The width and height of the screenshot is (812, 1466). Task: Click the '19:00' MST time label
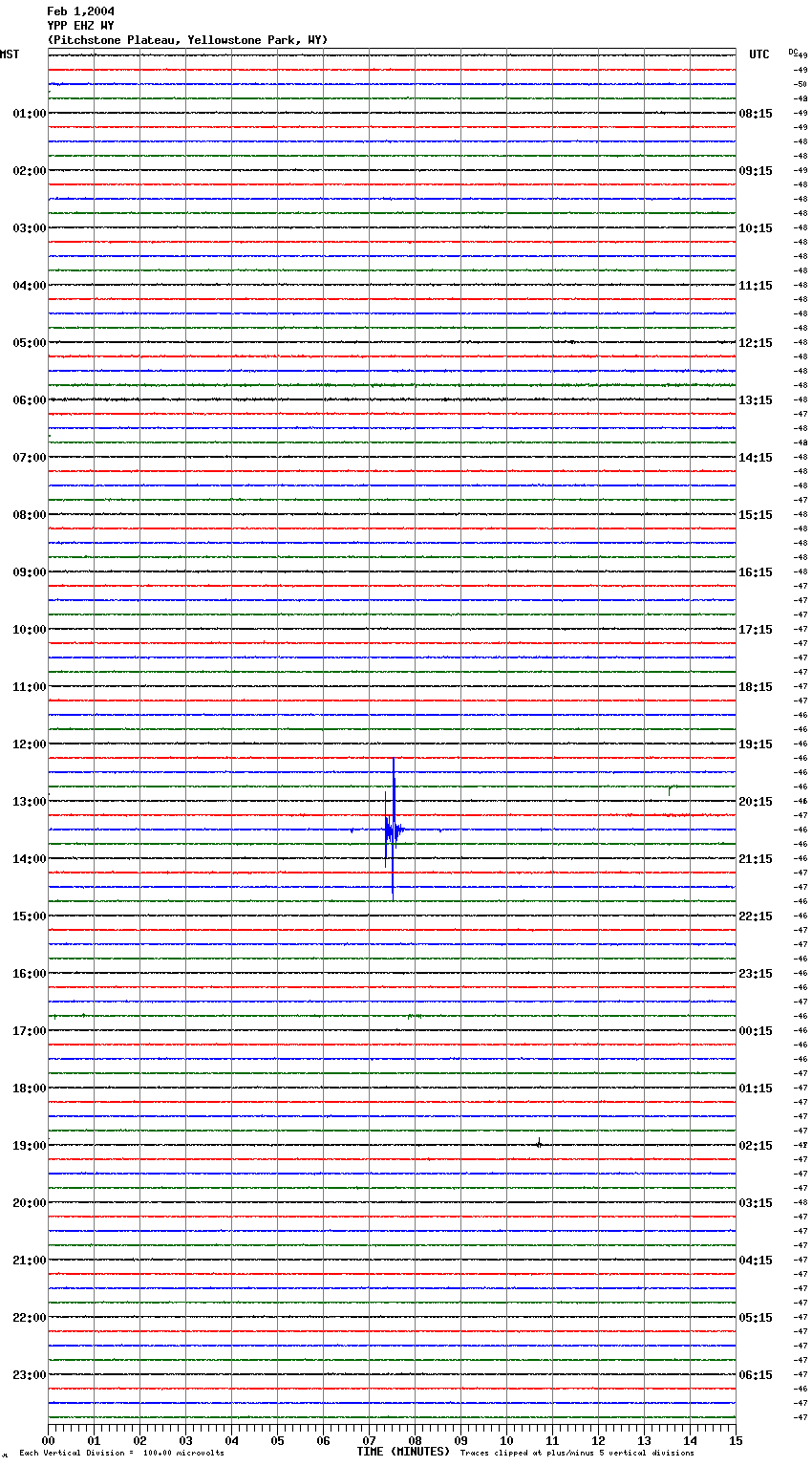click(x=30, y=1146)
